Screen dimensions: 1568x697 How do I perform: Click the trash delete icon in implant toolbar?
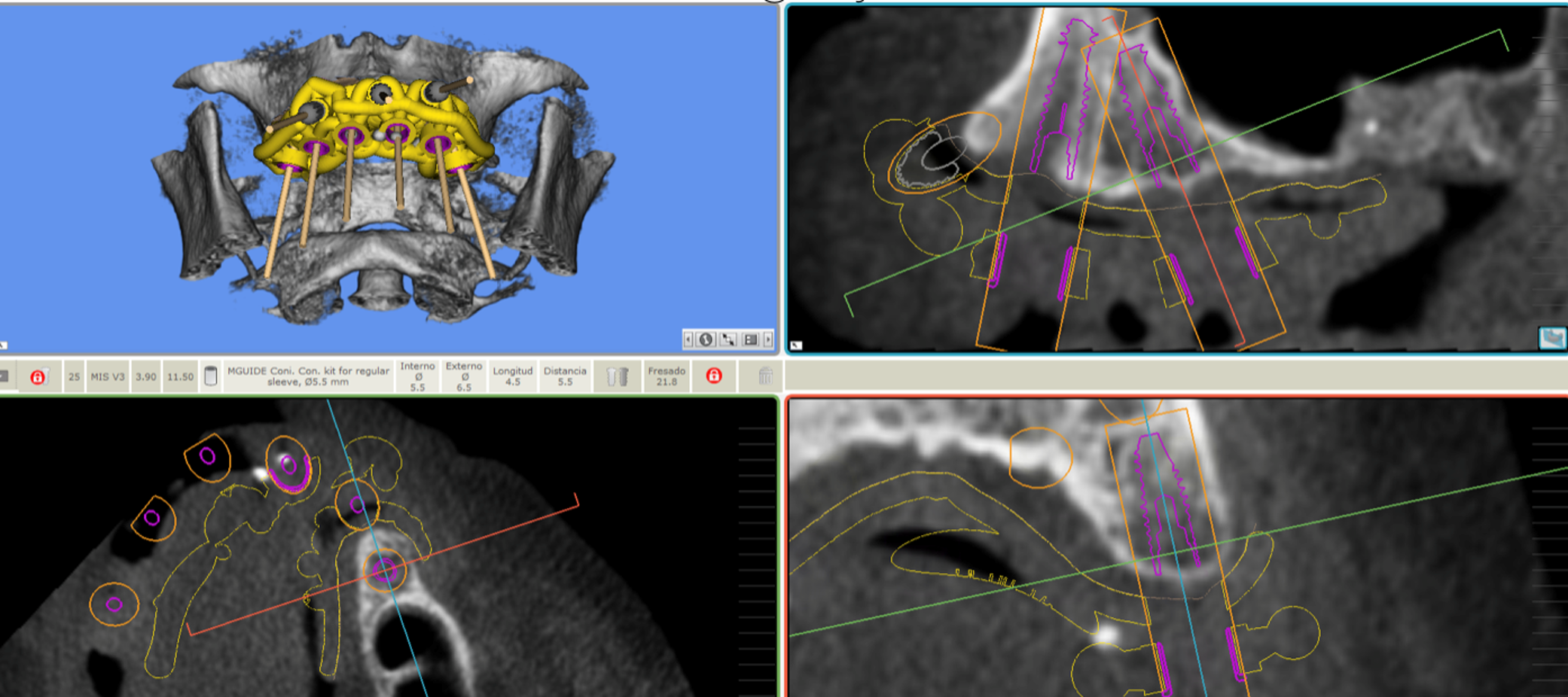[x=765, y=376]
